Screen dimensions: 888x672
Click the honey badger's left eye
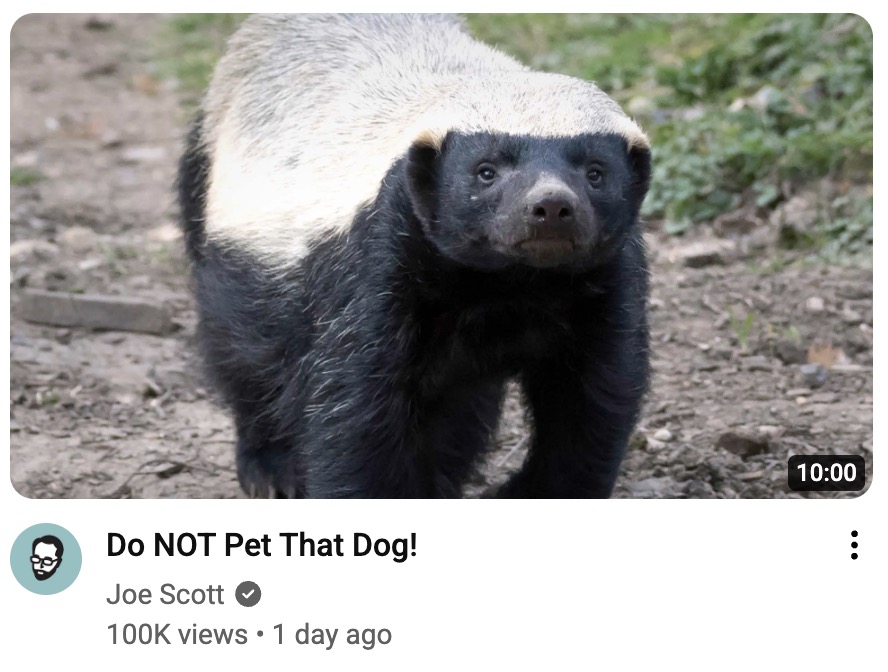[486, 173]
